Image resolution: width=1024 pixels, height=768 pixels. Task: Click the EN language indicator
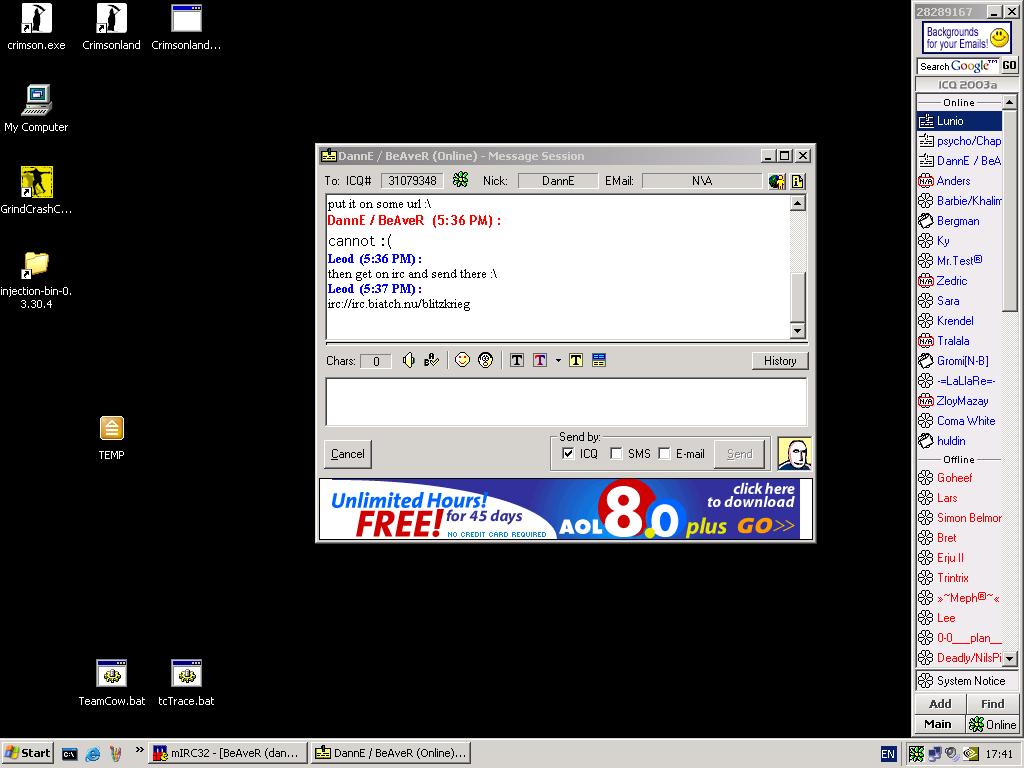888,754
